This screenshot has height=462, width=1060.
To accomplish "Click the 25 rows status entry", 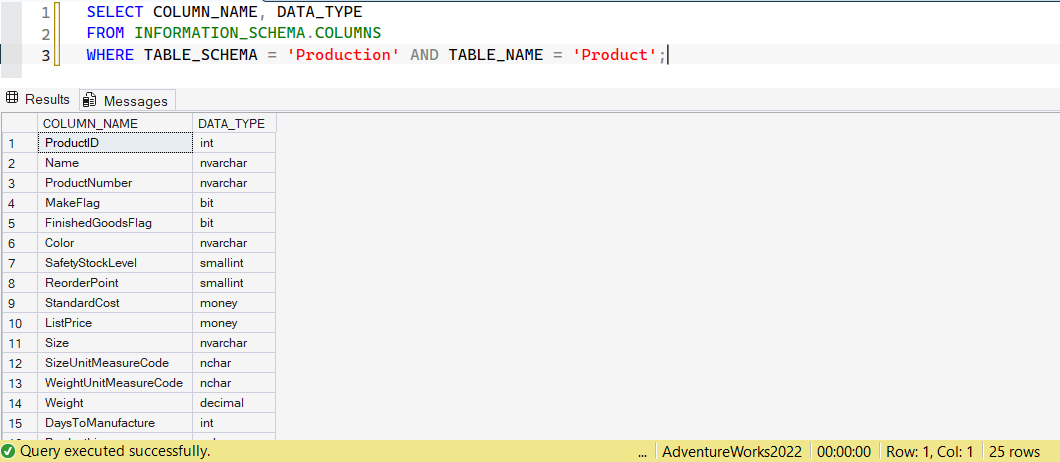I will coord(1014,451).
